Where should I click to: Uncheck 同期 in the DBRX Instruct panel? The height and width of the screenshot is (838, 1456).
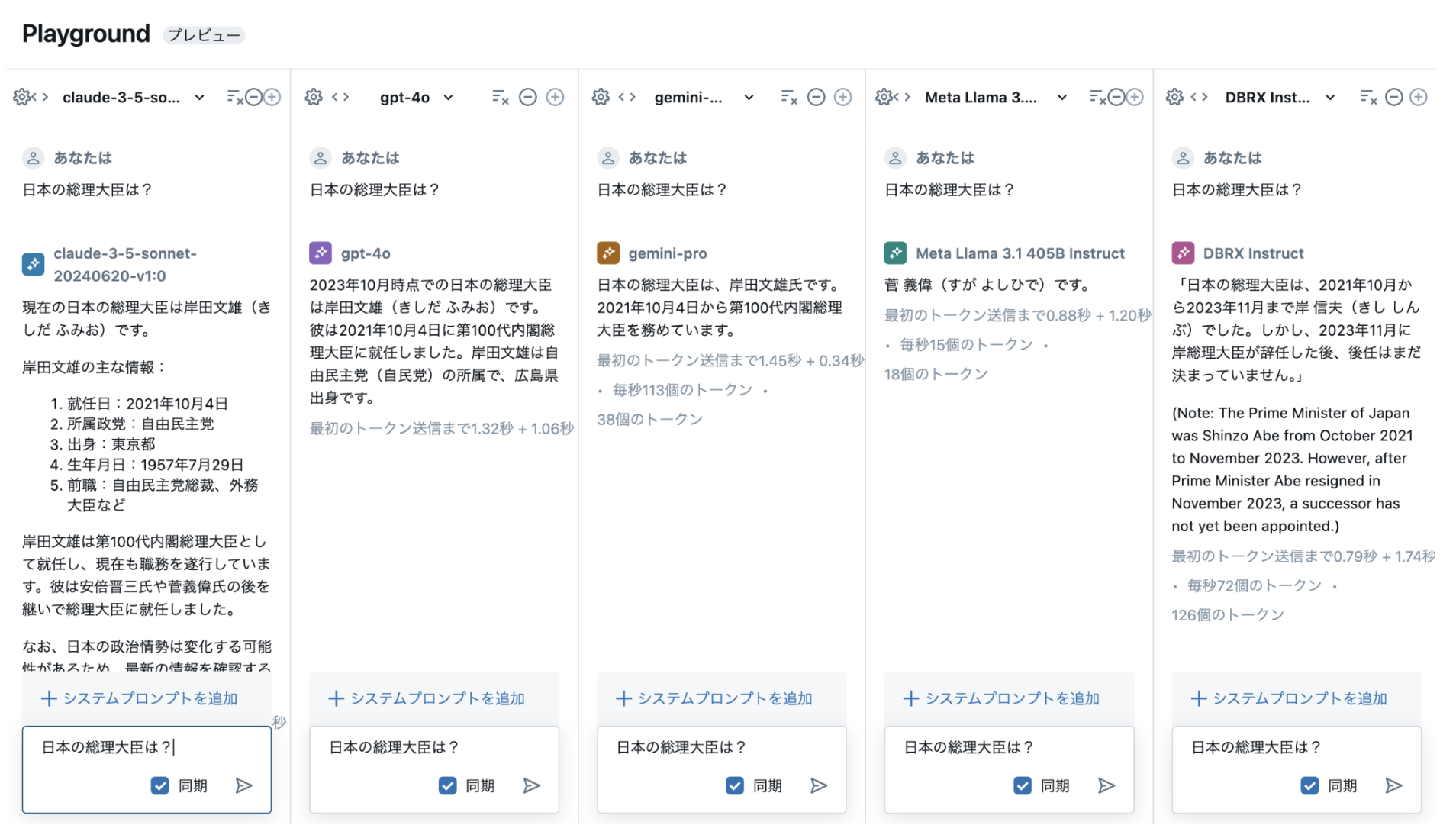[x=1309, y=785]
